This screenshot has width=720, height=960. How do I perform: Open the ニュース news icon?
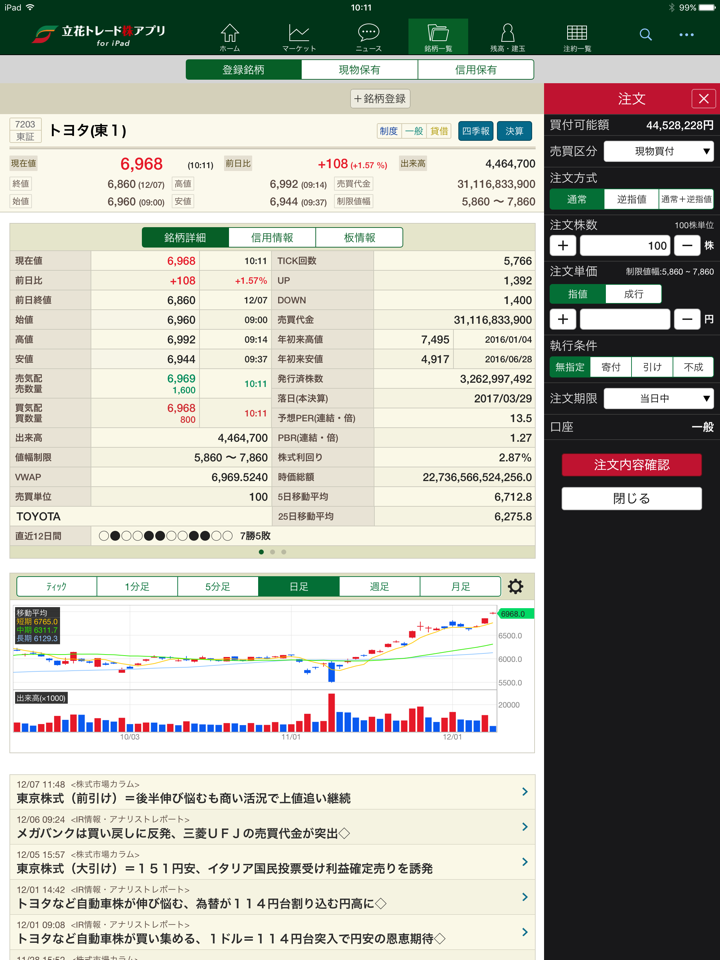tap(368, 37)
